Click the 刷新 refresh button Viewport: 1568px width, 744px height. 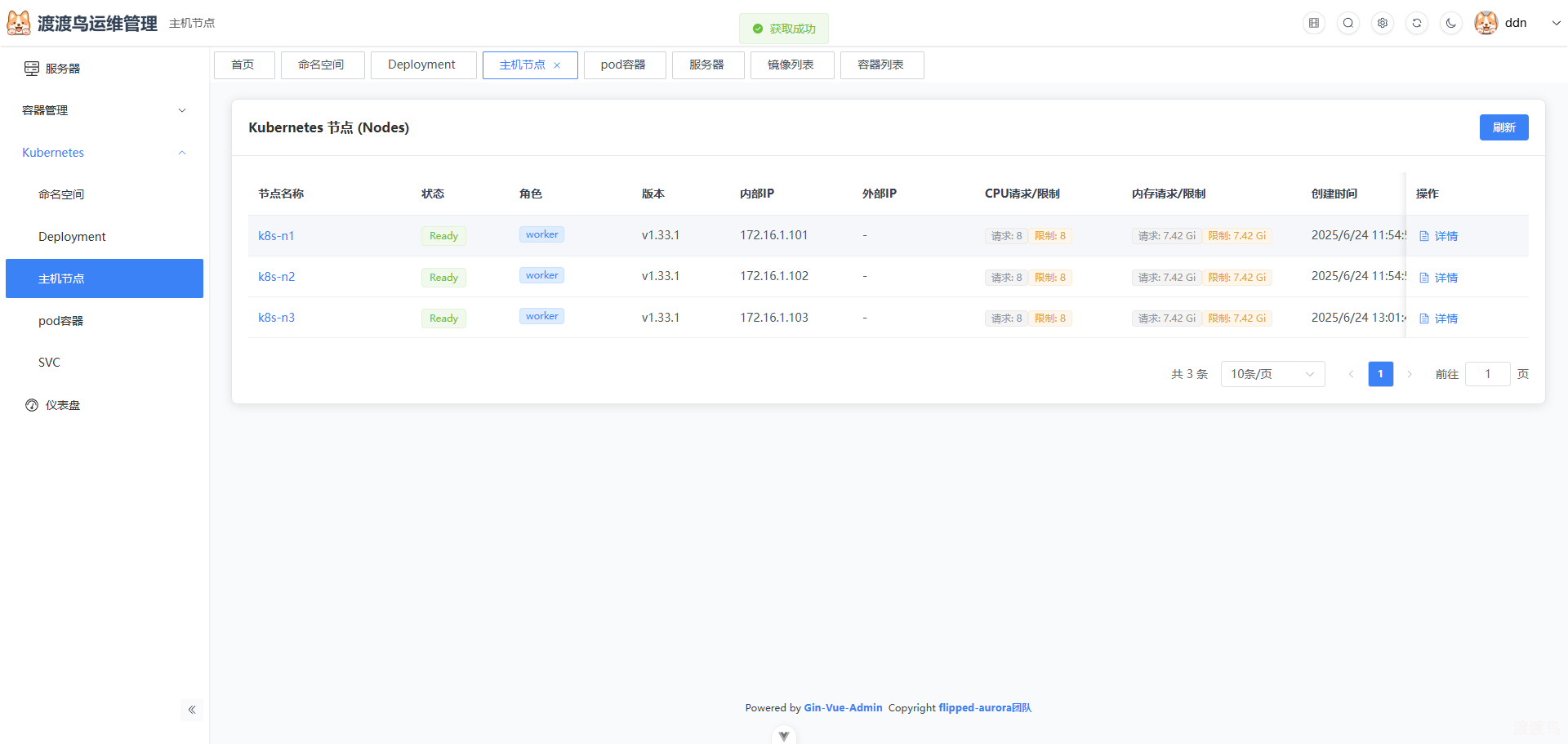coord(1503,127)
